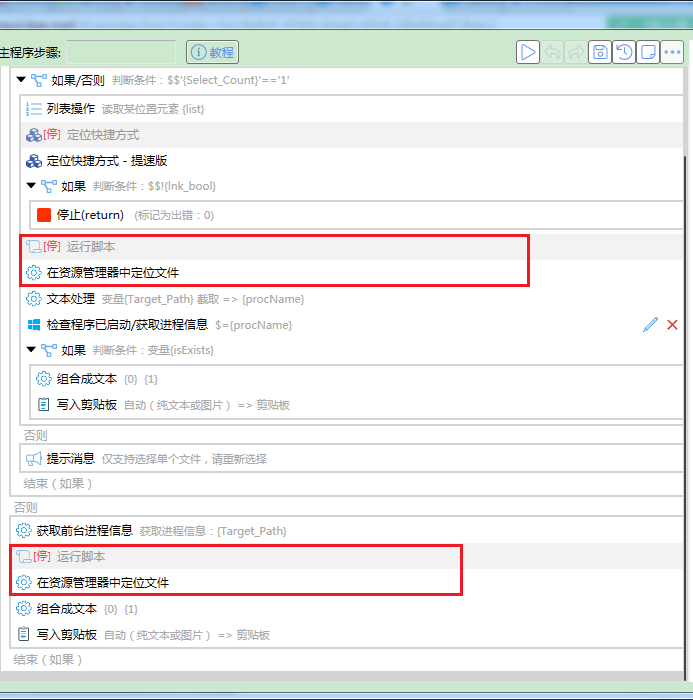Click the 变量{isExists} condition text

[x=180, y=350]
